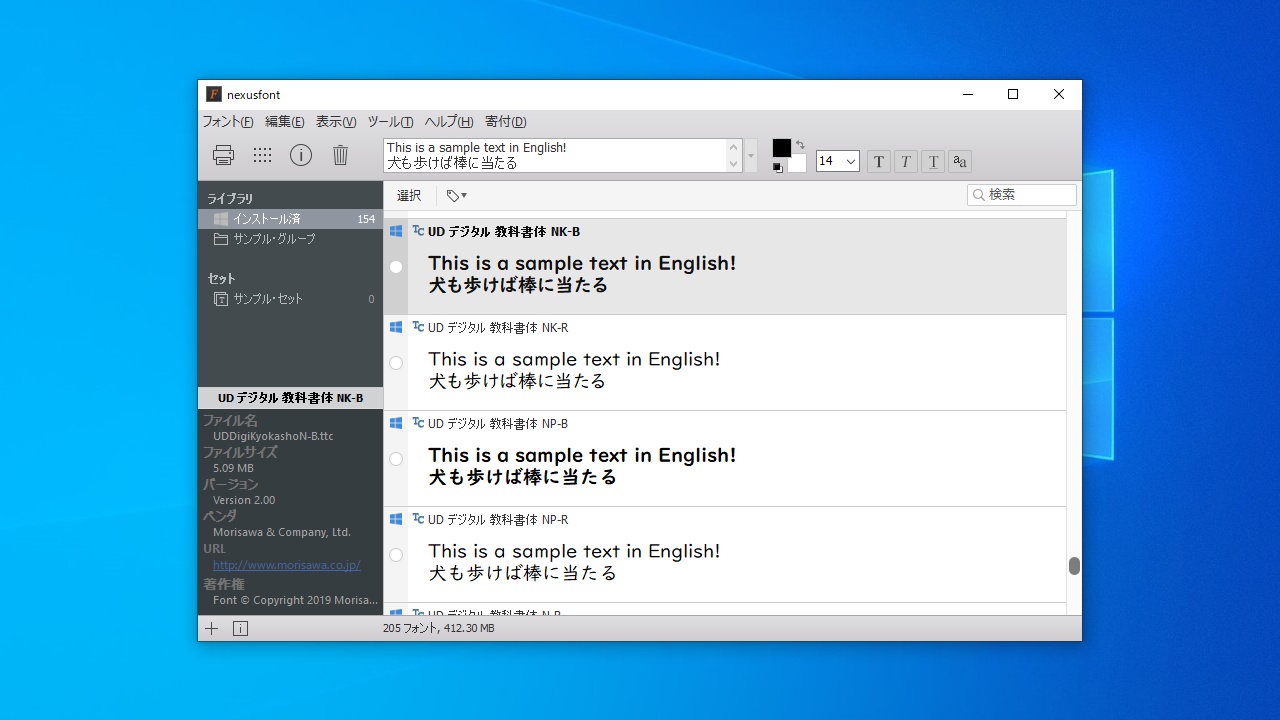
Task: Toggle bold style T button
Action: 878,161
